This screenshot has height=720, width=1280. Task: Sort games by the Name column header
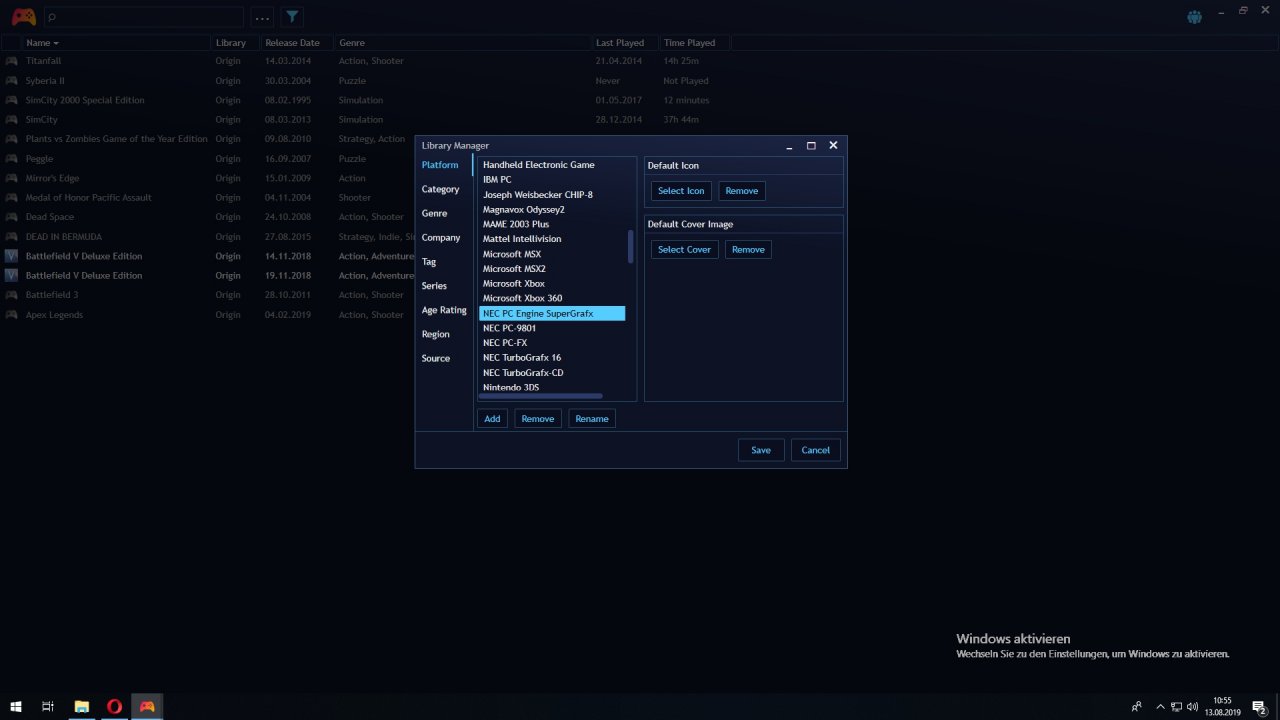click(117, 43)
